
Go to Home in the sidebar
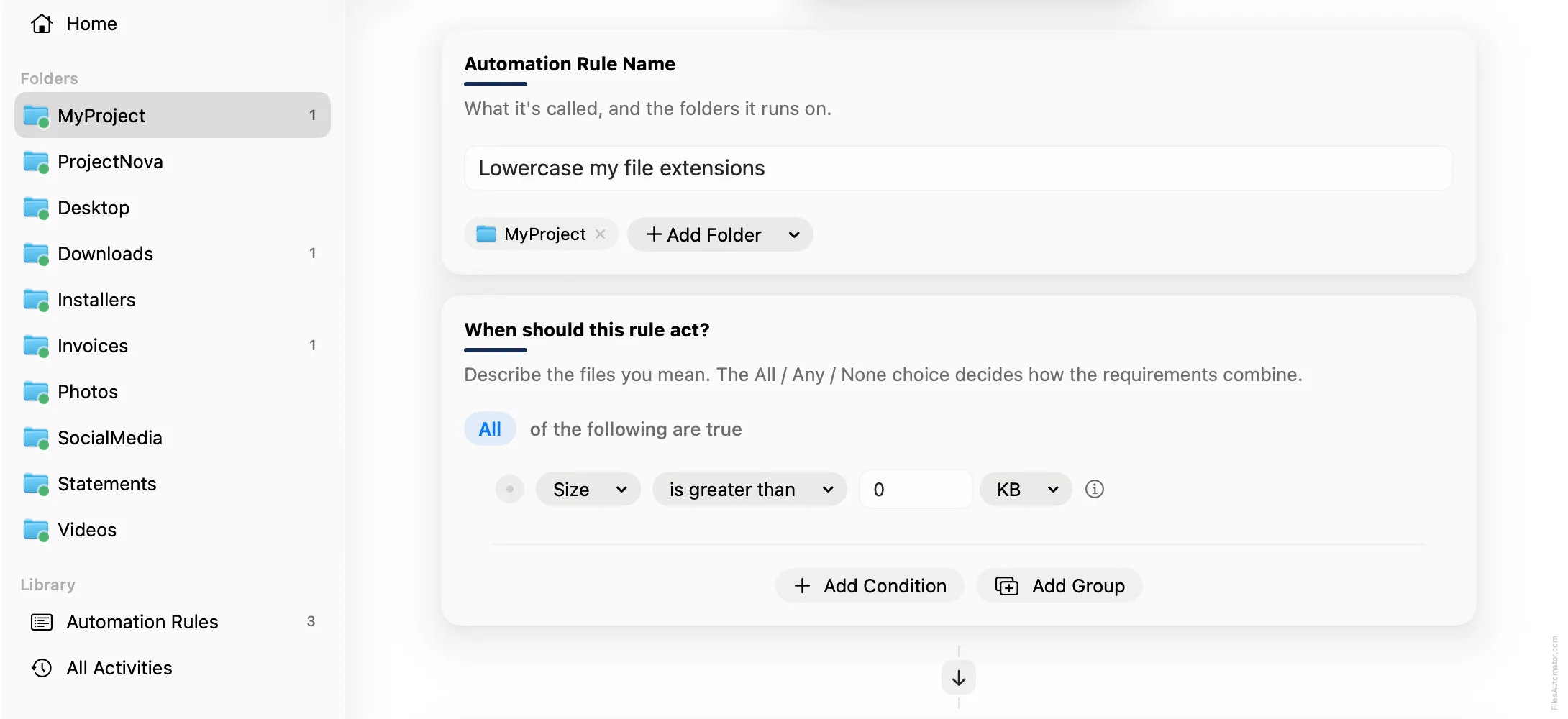(x=173, y=24)
